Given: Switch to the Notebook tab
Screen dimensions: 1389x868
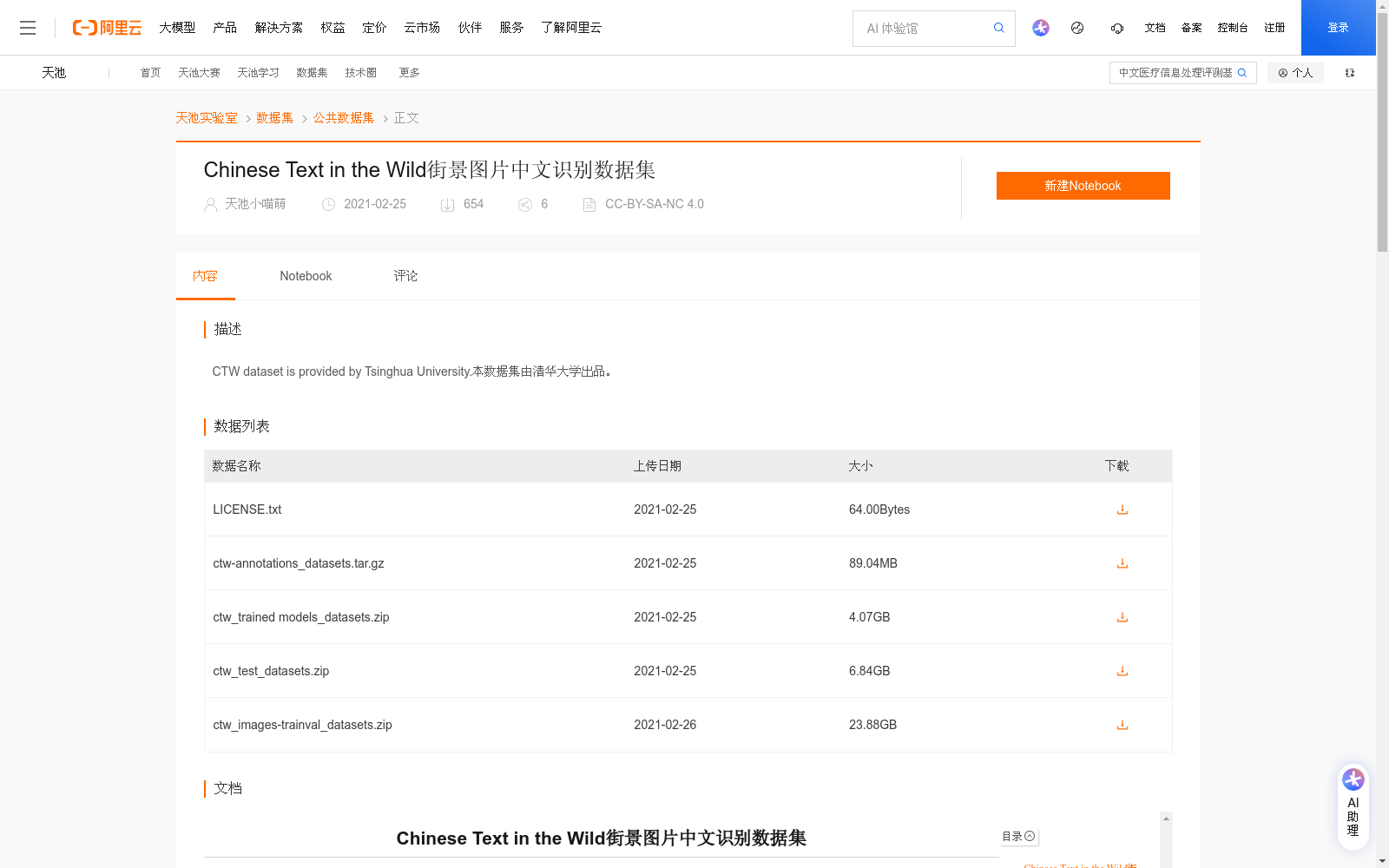Looking at the screenshot, I should click(x=306, y=275).
